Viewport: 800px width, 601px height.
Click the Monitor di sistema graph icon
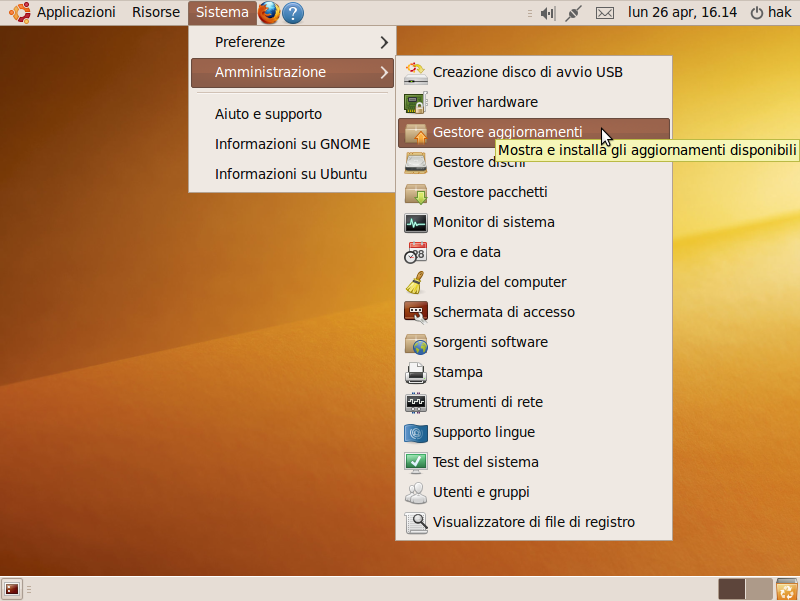(415, 223)
